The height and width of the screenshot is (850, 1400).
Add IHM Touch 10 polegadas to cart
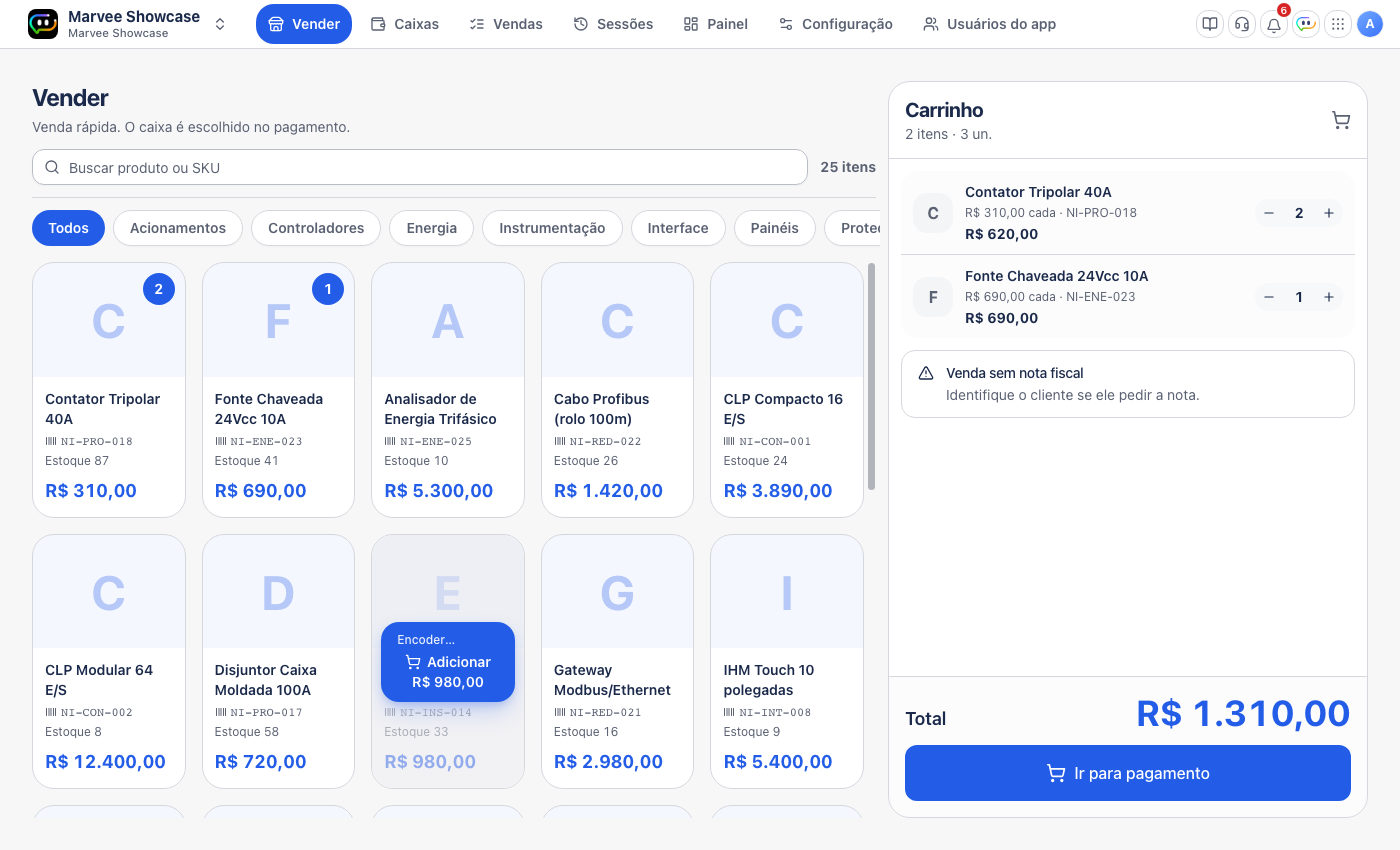(x=787, y=661)
